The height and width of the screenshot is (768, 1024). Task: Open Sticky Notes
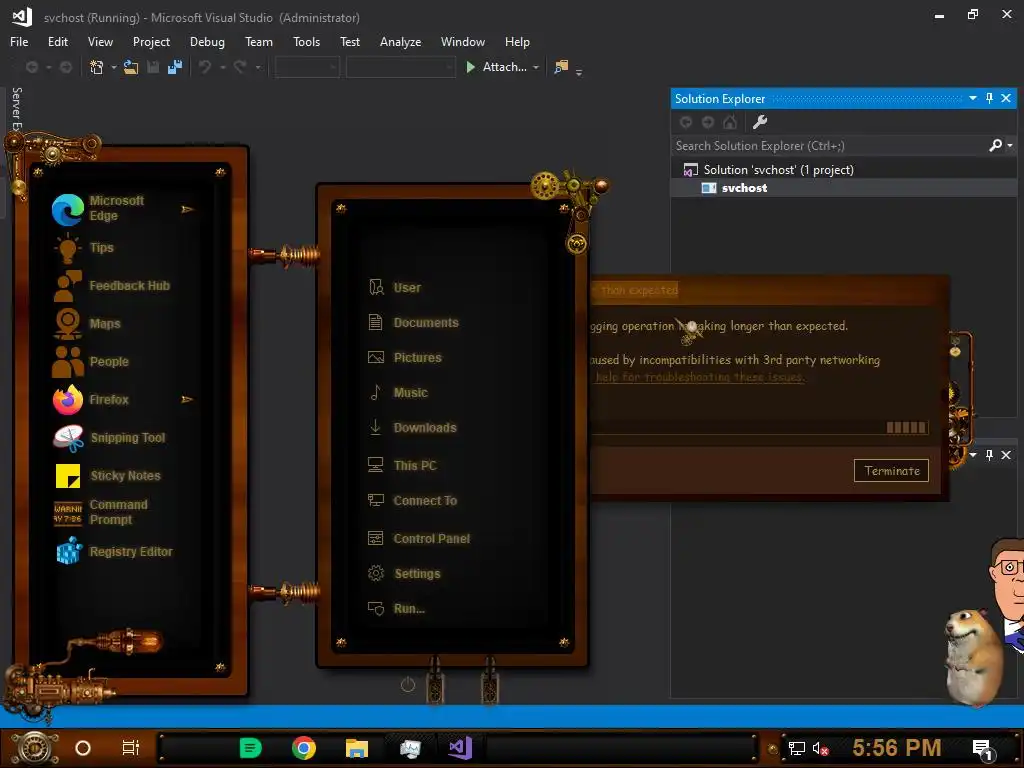106,475
